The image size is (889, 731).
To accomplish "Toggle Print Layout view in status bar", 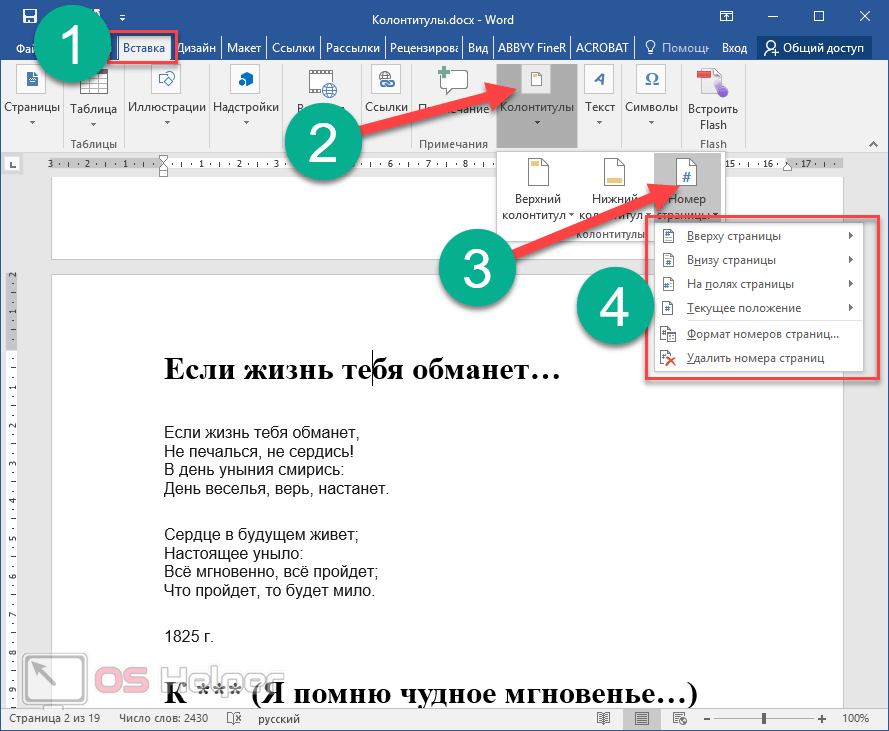I will tap(640, 719).
